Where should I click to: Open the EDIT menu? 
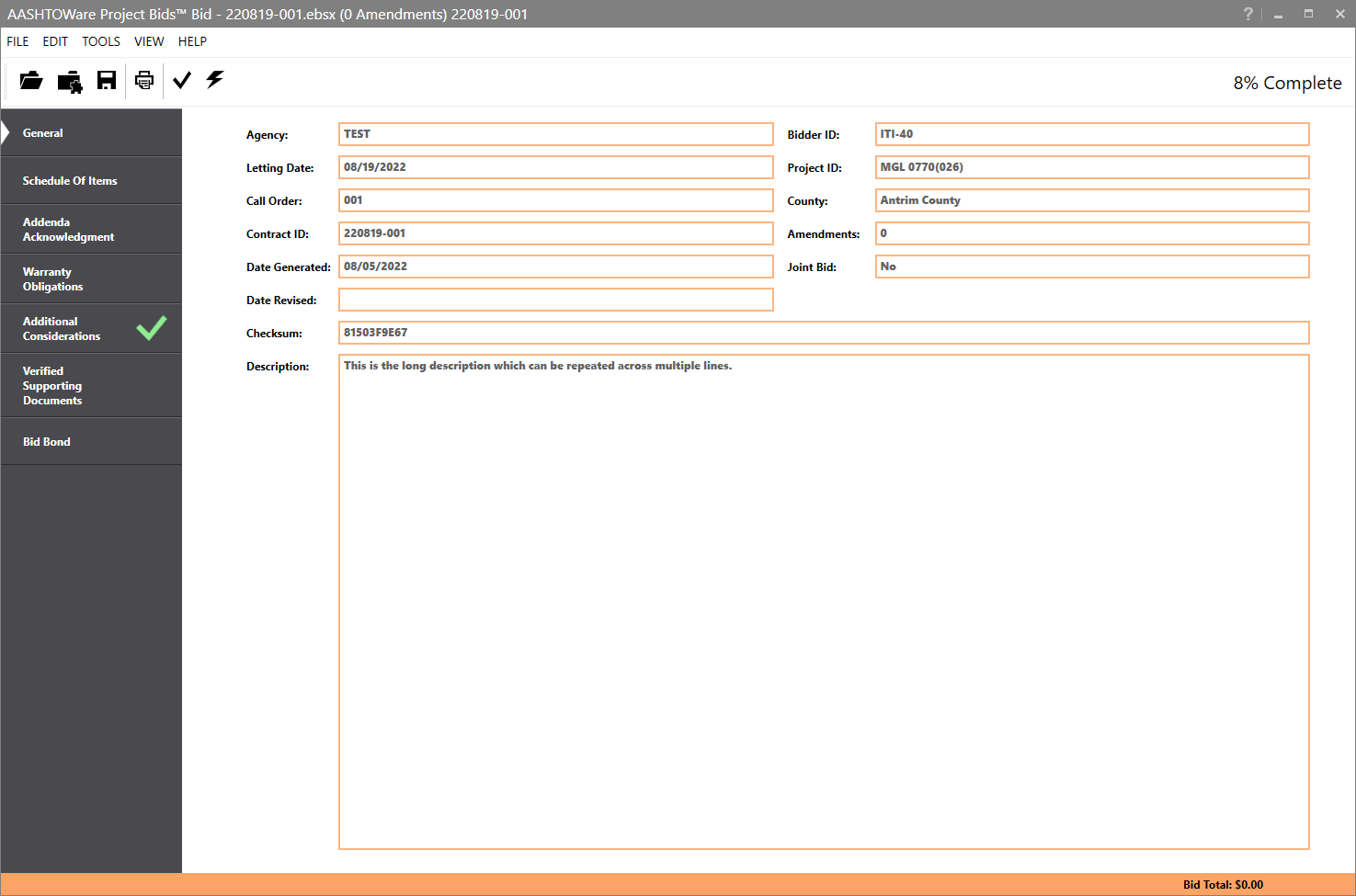pyautogui.click(x=55, y=41)
